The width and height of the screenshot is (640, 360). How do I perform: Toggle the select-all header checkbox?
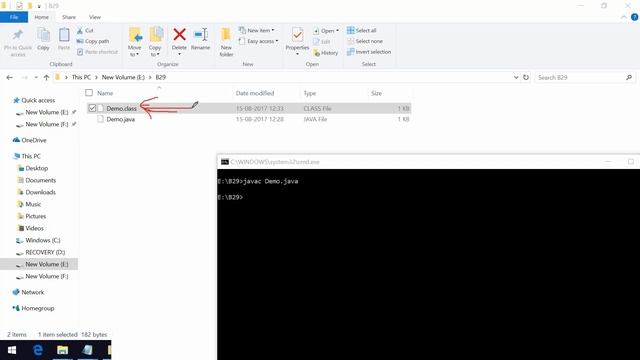(89, 93)
